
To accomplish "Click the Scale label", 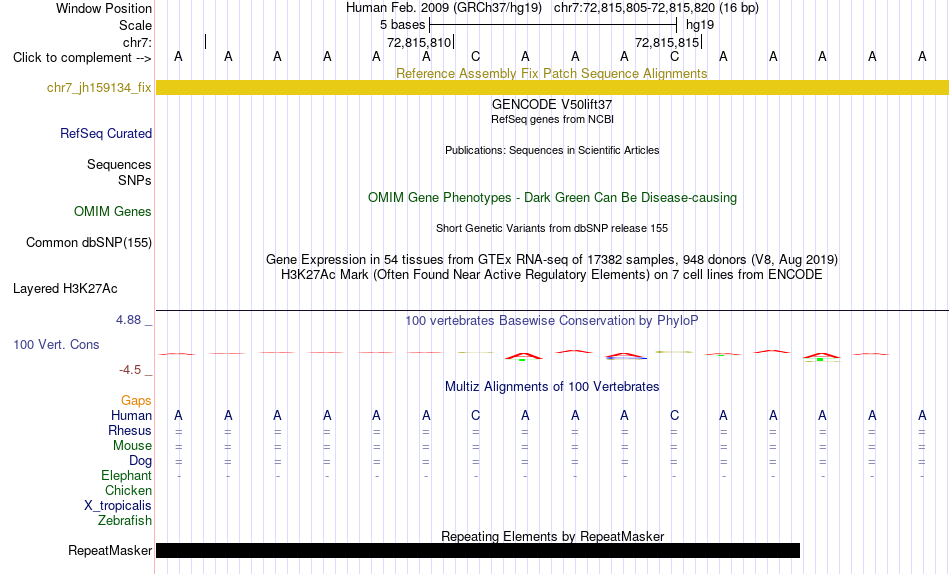I will (x=136, y=25).
